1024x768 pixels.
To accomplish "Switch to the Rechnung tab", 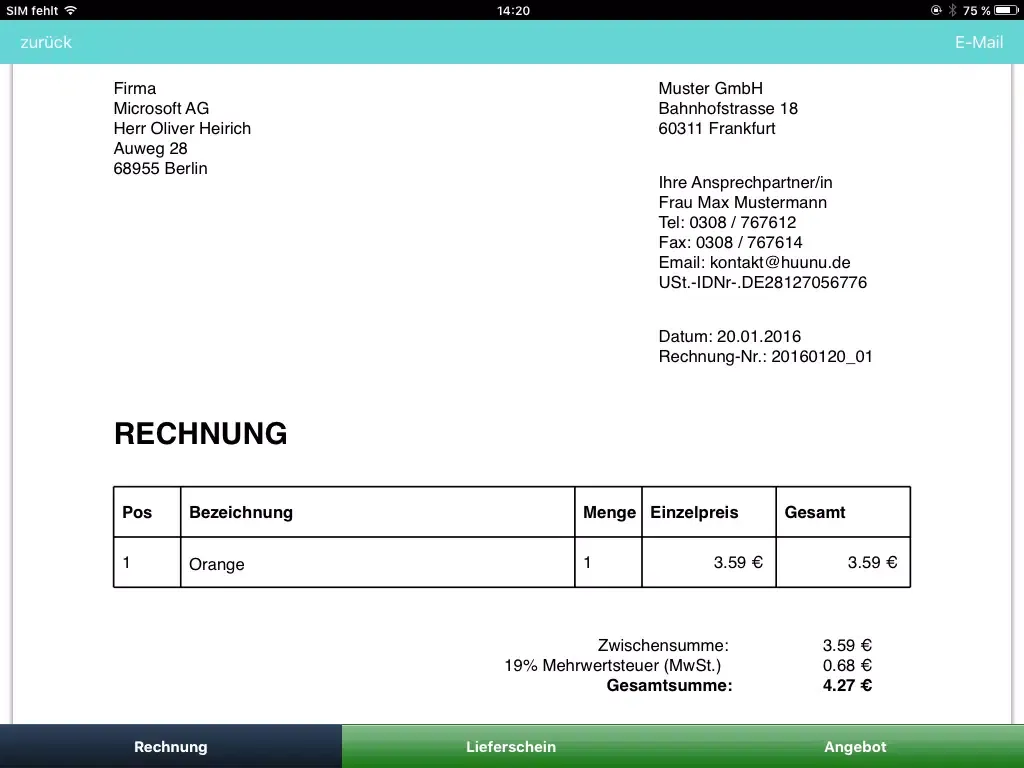I will (x=171, y=746).
